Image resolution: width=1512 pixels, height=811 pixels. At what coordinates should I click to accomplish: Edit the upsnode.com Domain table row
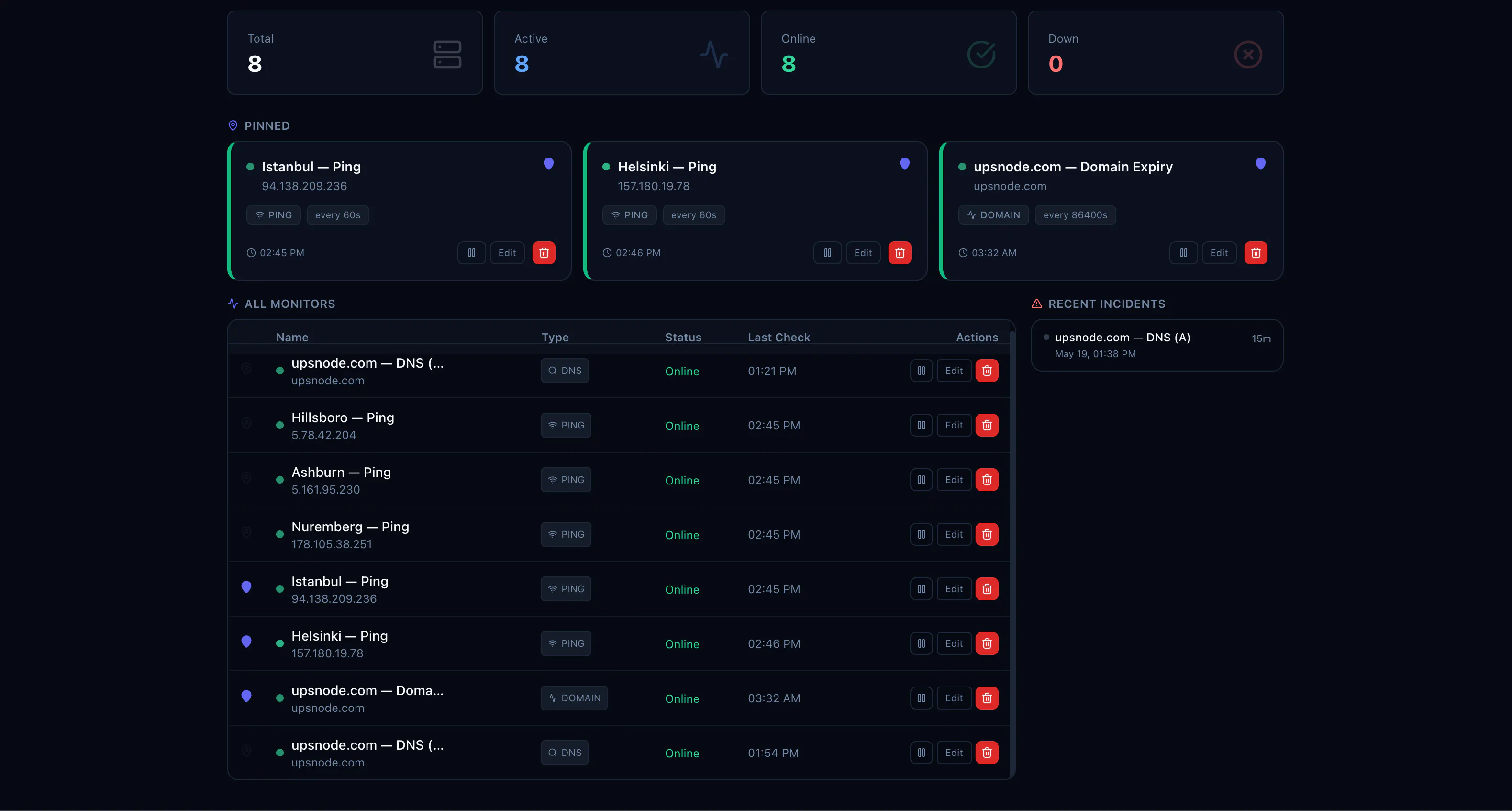pyautogui.click(x=954, y=698)
